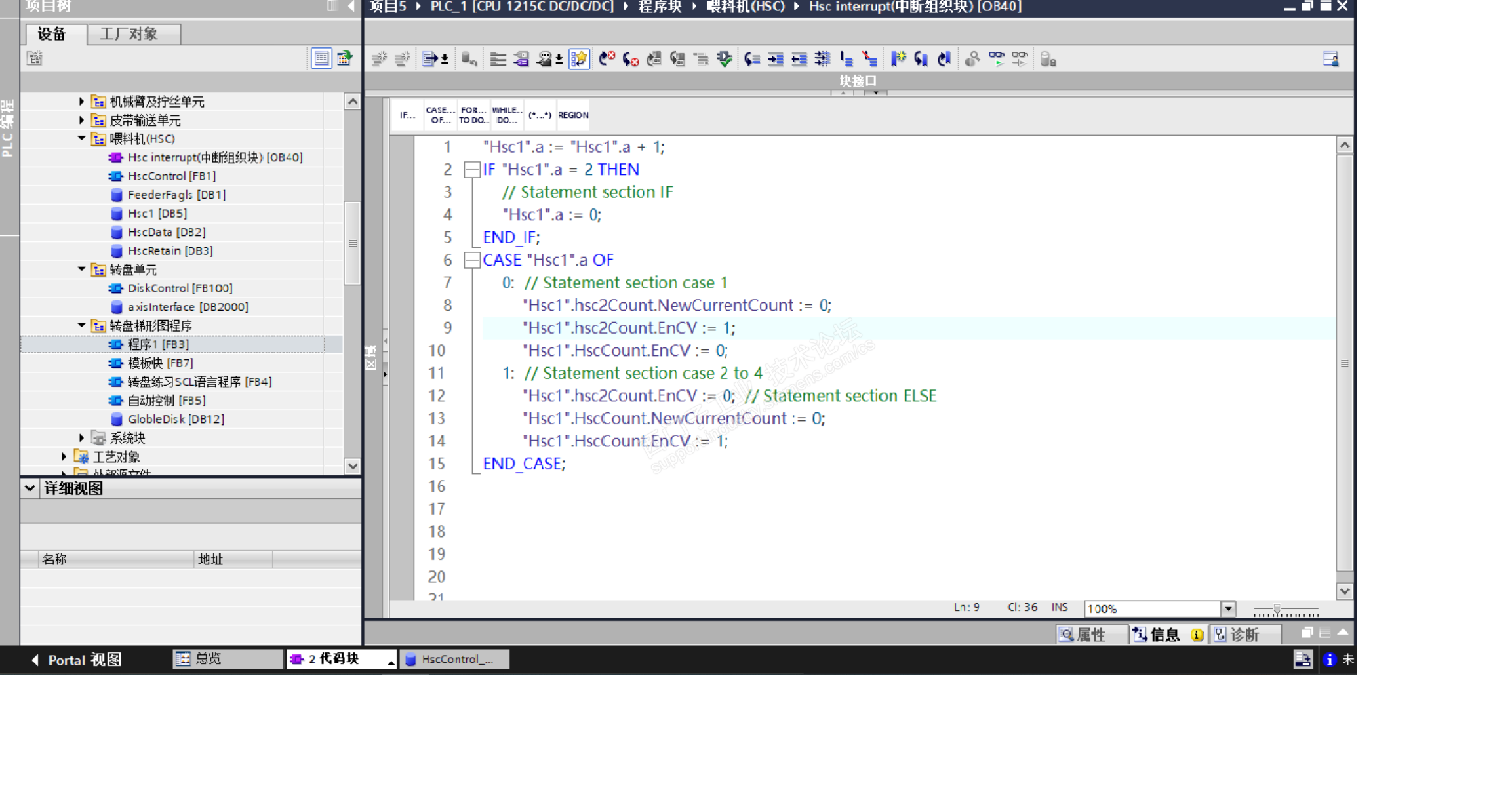Insert REGION code template
The height and width of the screenshot is (792, 1512).
click(572, 115)
